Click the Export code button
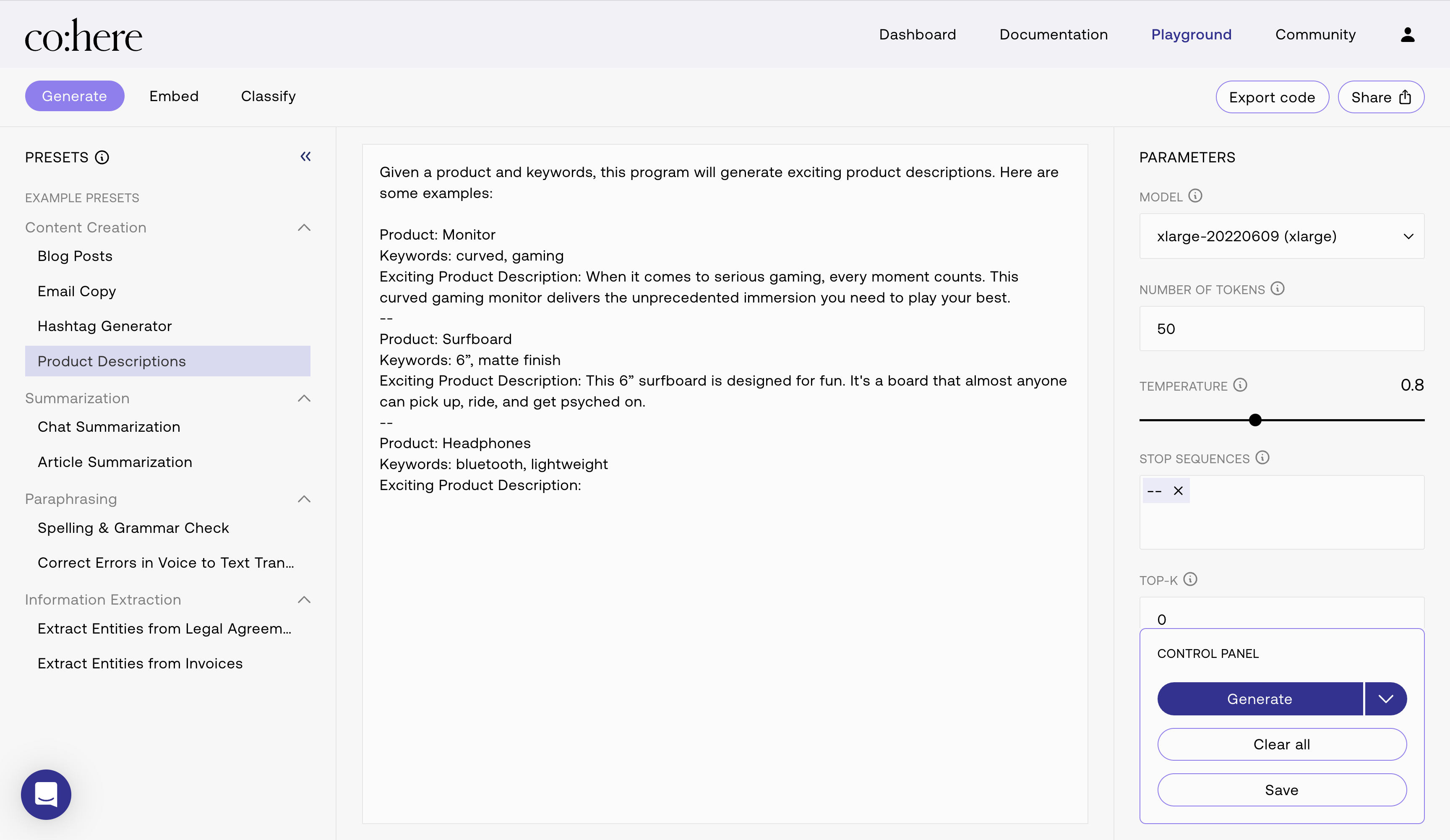 pyautogui.click(x=1272, y=97)
